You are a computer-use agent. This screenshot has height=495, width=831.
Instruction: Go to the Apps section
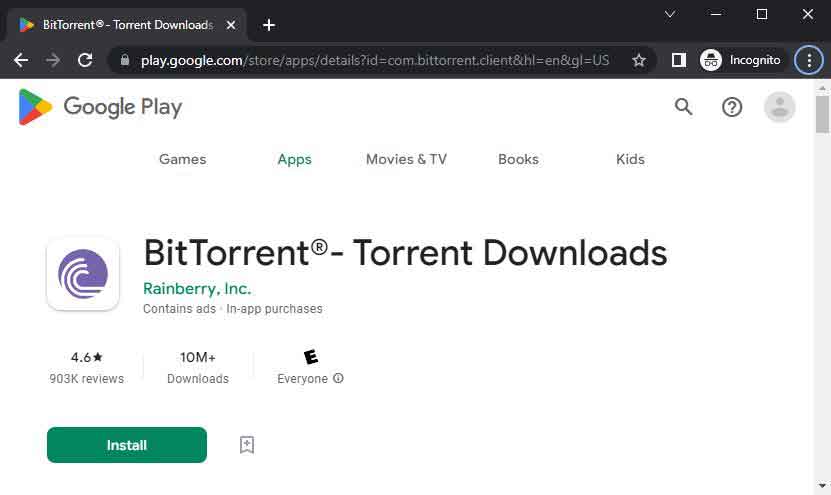[x=294, y=159]
